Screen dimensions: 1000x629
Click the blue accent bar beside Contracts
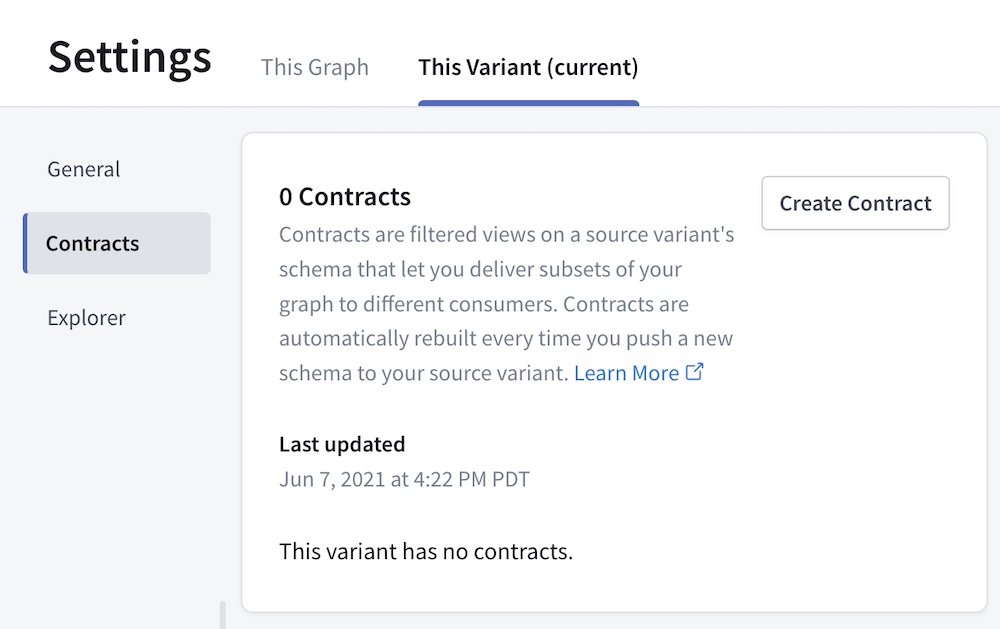24,243
